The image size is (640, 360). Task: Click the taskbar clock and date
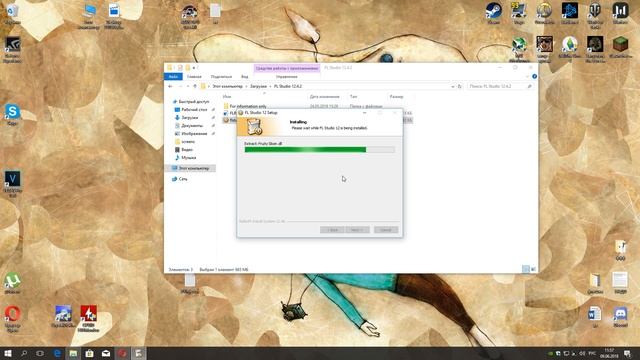coord(609,353)
